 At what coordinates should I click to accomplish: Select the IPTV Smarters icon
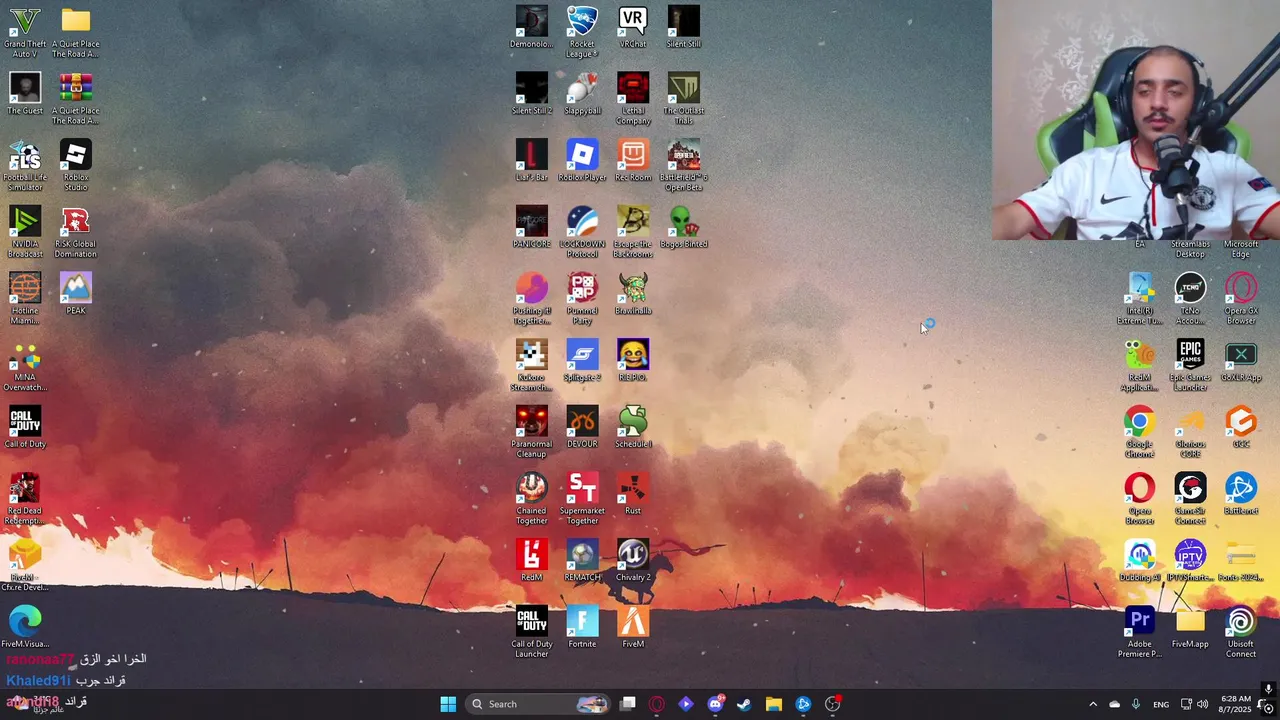click(x=1190, y=561)
